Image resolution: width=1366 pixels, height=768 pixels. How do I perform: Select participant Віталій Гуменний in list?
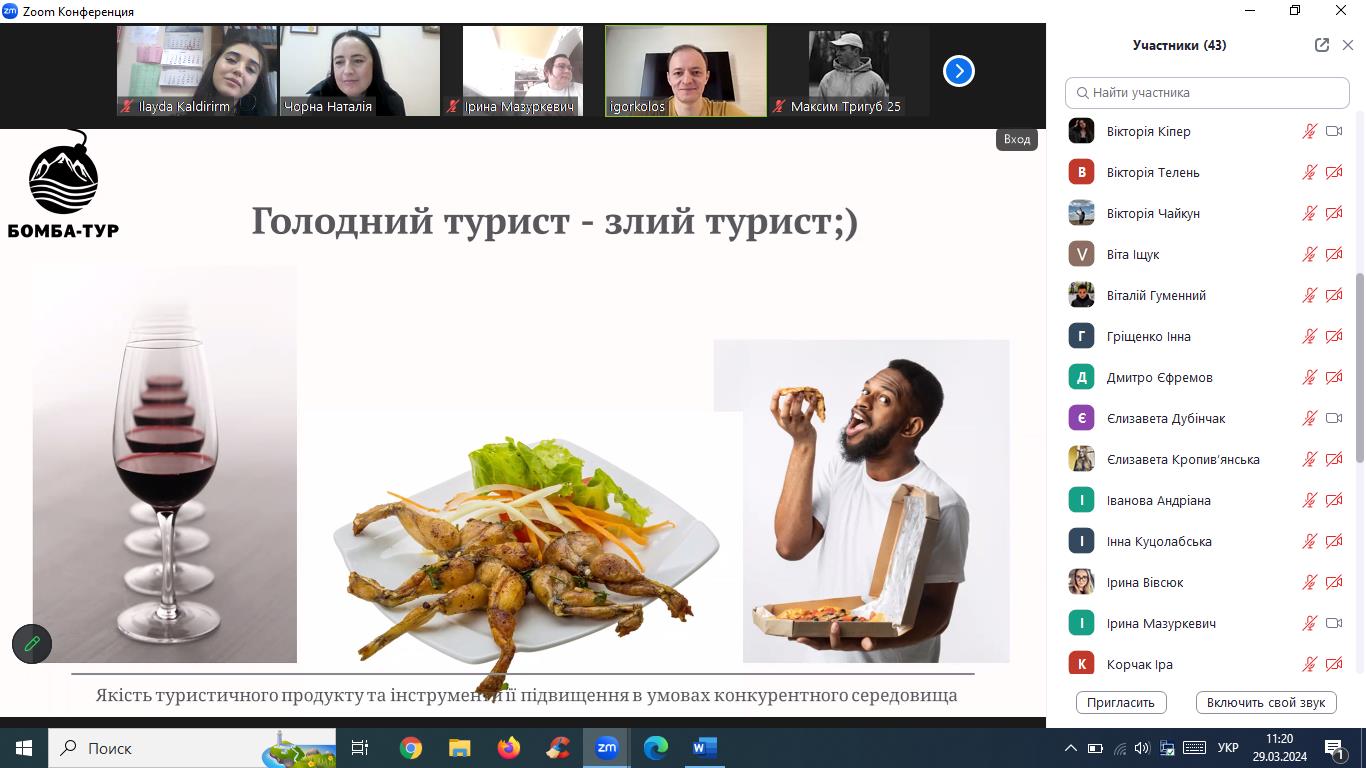(1156, 295)
